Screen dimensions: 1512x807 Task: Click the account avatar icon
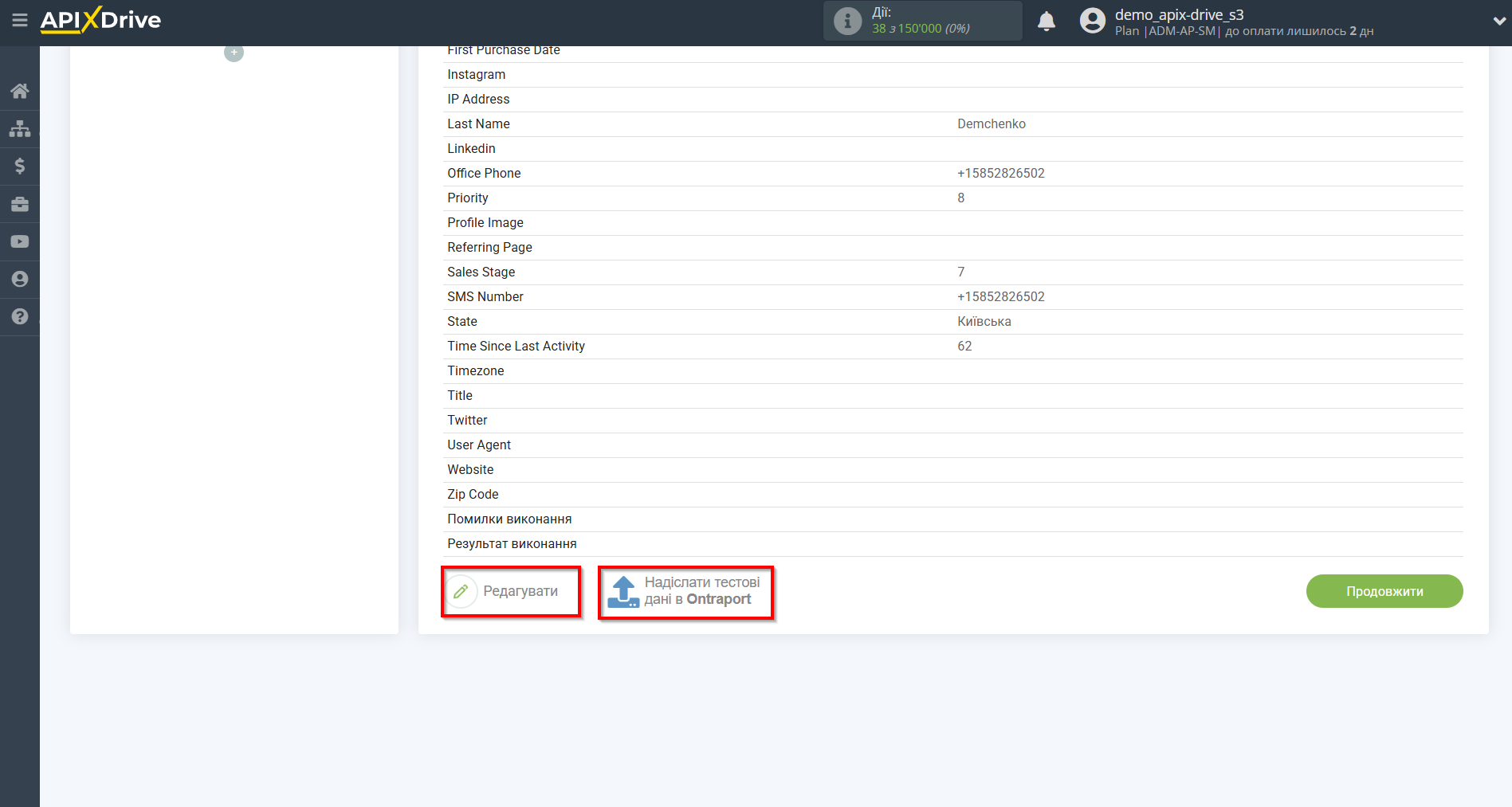click(1092, 21)
